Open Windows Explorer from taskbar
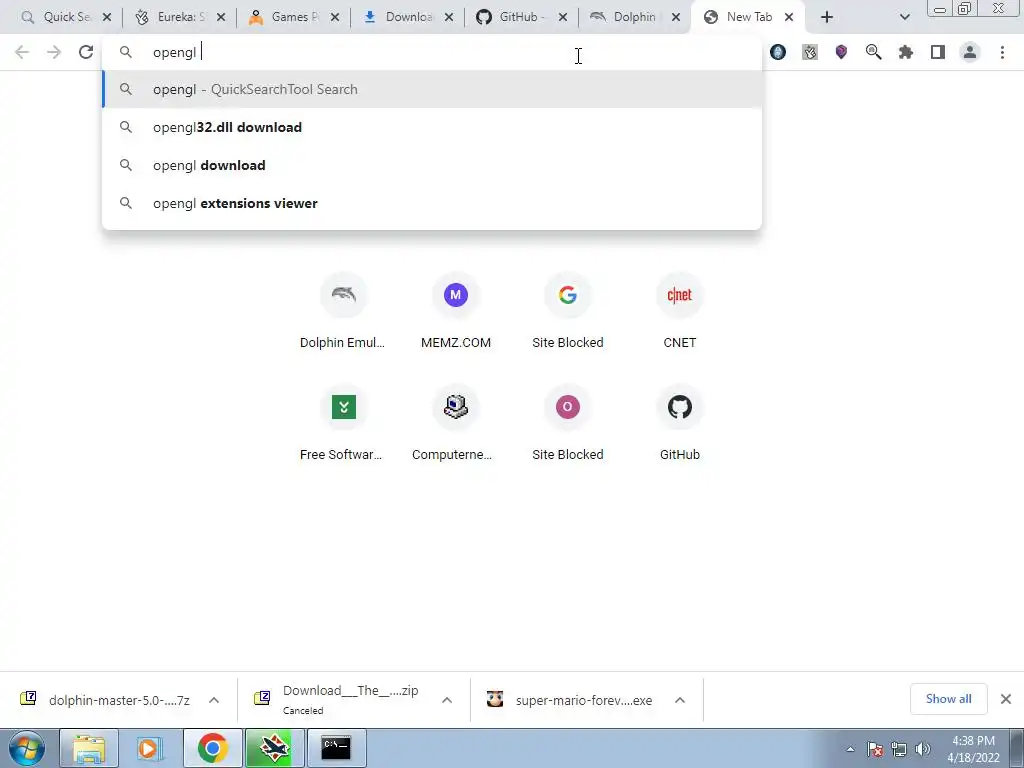 tap(89, 748)
